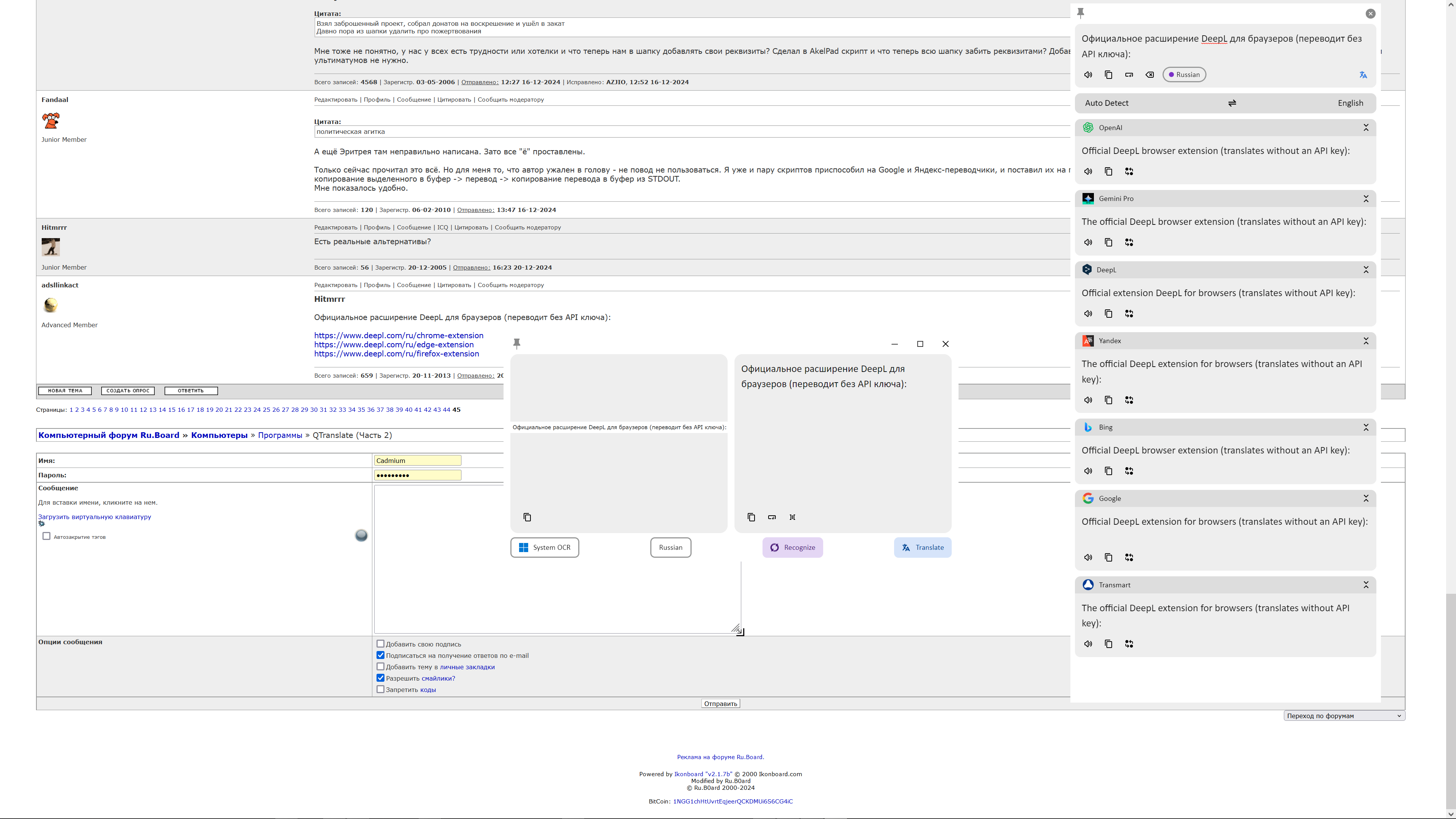Remove line breaks in recognized OCR text
The image size is (1456, 819).
pos(772,517)
